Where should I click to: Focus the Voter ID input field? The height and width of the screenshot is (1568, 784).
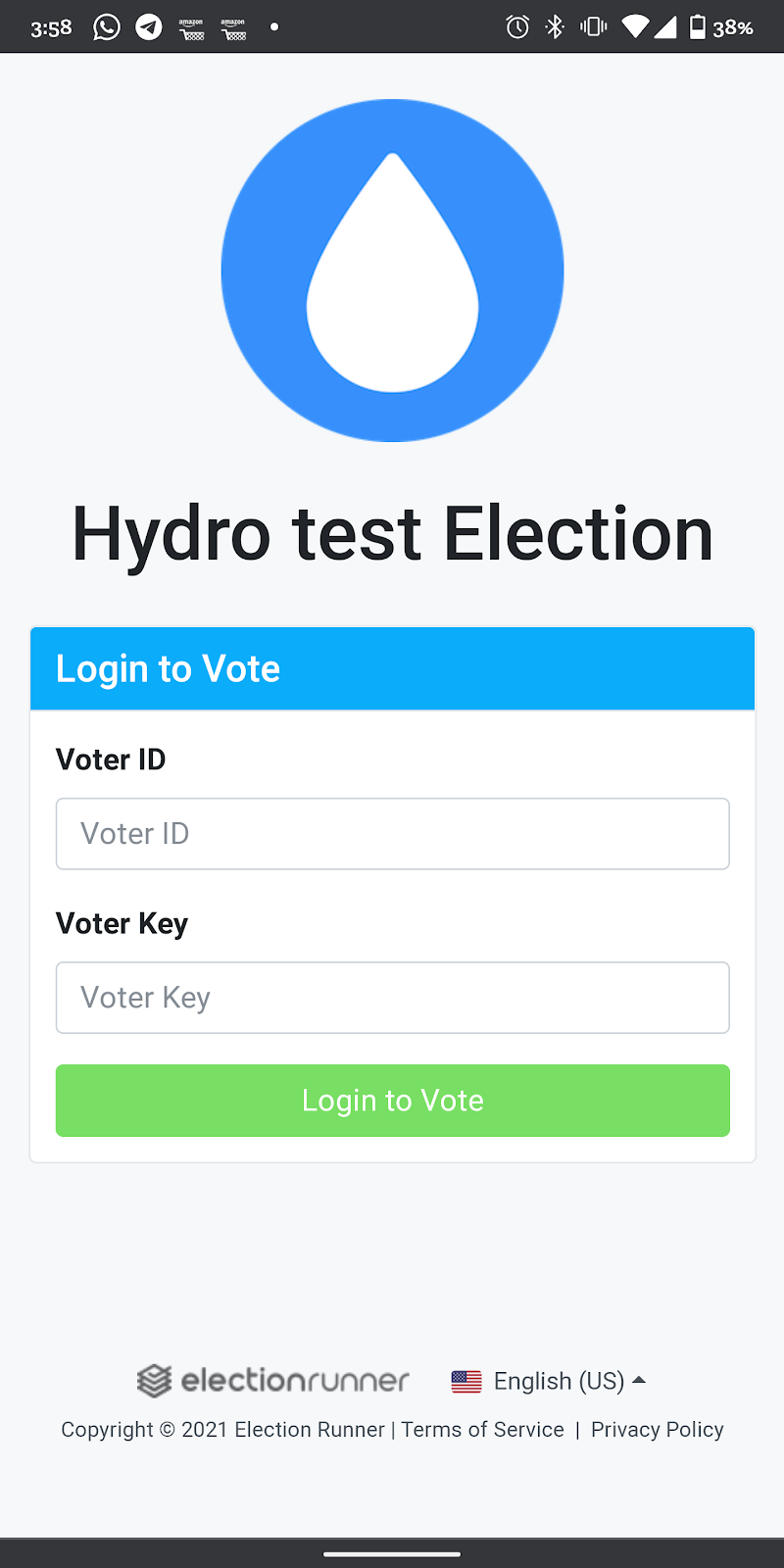tap(393, 834)
